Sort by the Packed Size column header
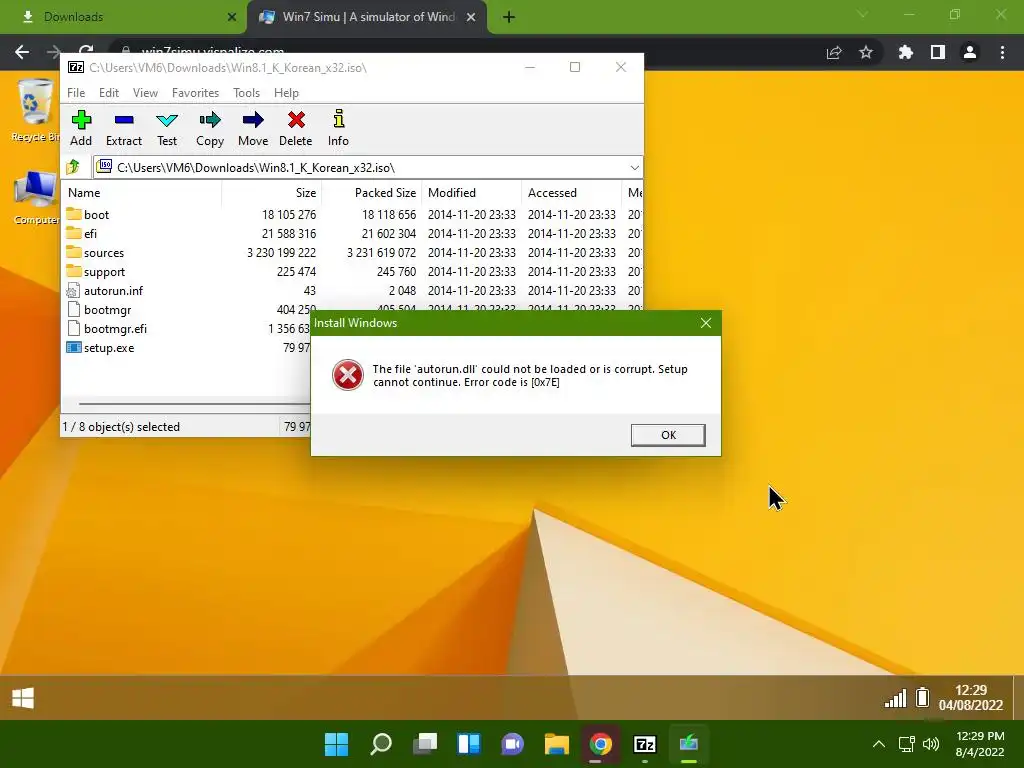This screenshot has height=768, width=1024. [372, 193]
